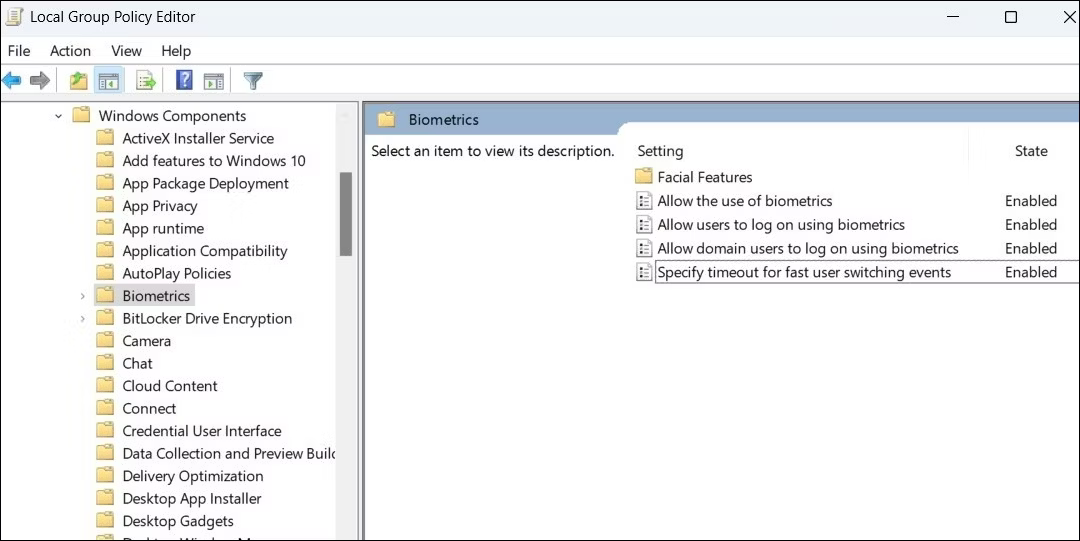Select Allow the use of biometrics policy
This screenshot has height=541, width=1080.
[744, 201]
